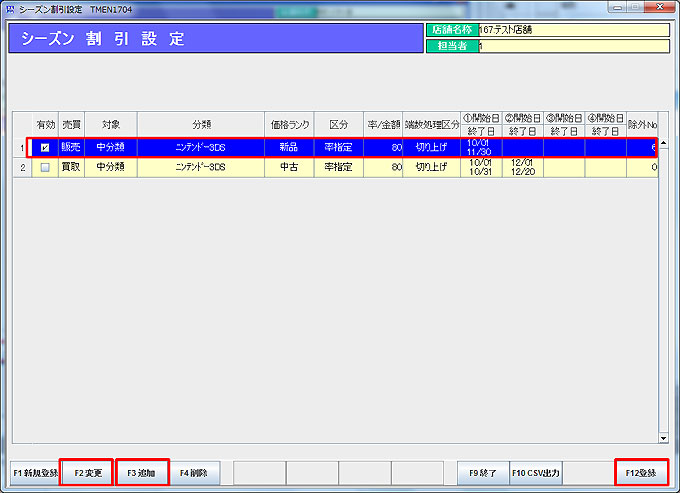Uncheck the 有効 checkbox in row 1
Screen dimensions: 680x493
click(45, 148)
